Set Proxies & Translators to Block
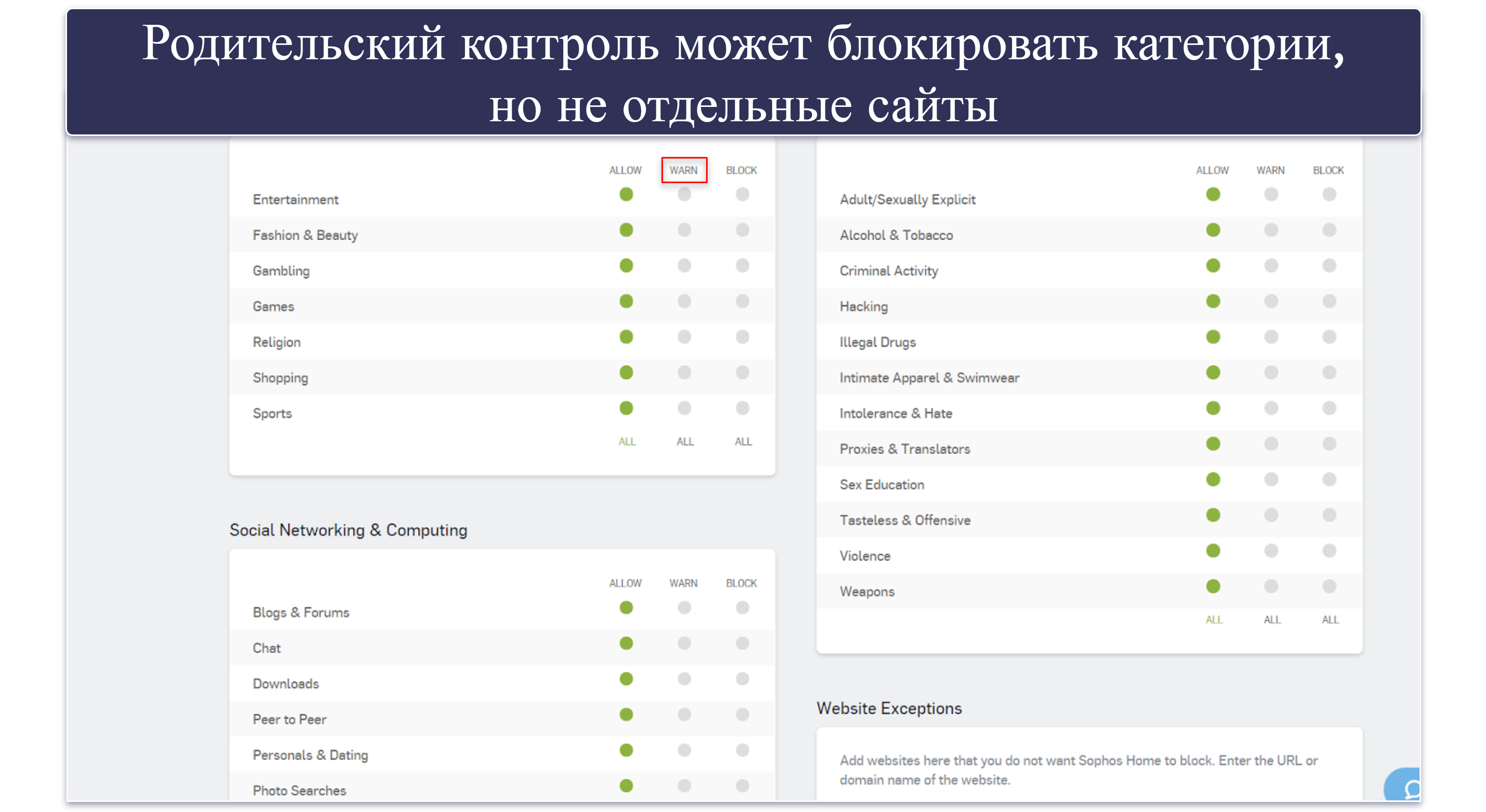Image resolution: width=1486 pixels, height=812 pixels. [x=1329, y=444]
